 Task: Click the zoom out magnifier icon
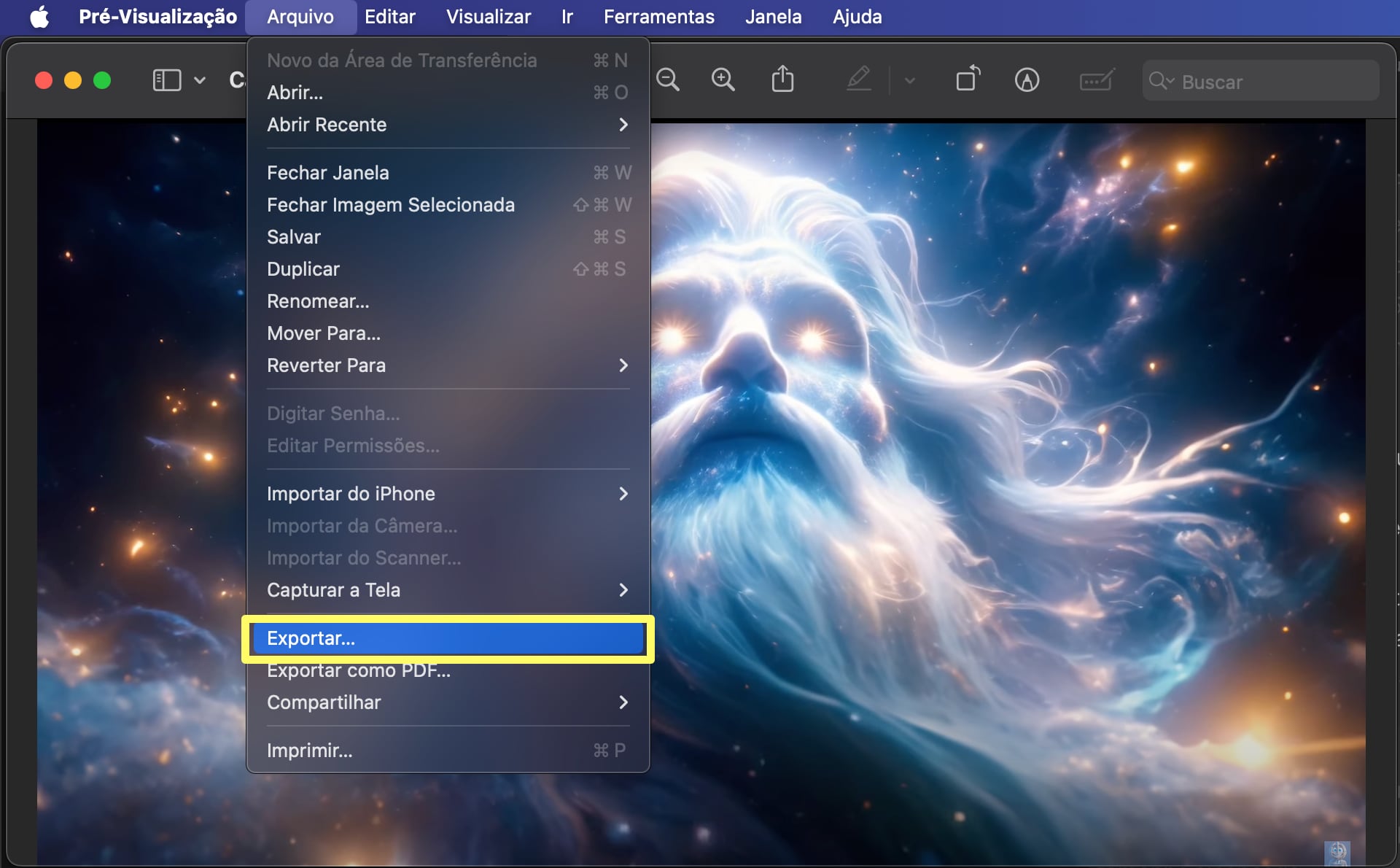(667, 80)
